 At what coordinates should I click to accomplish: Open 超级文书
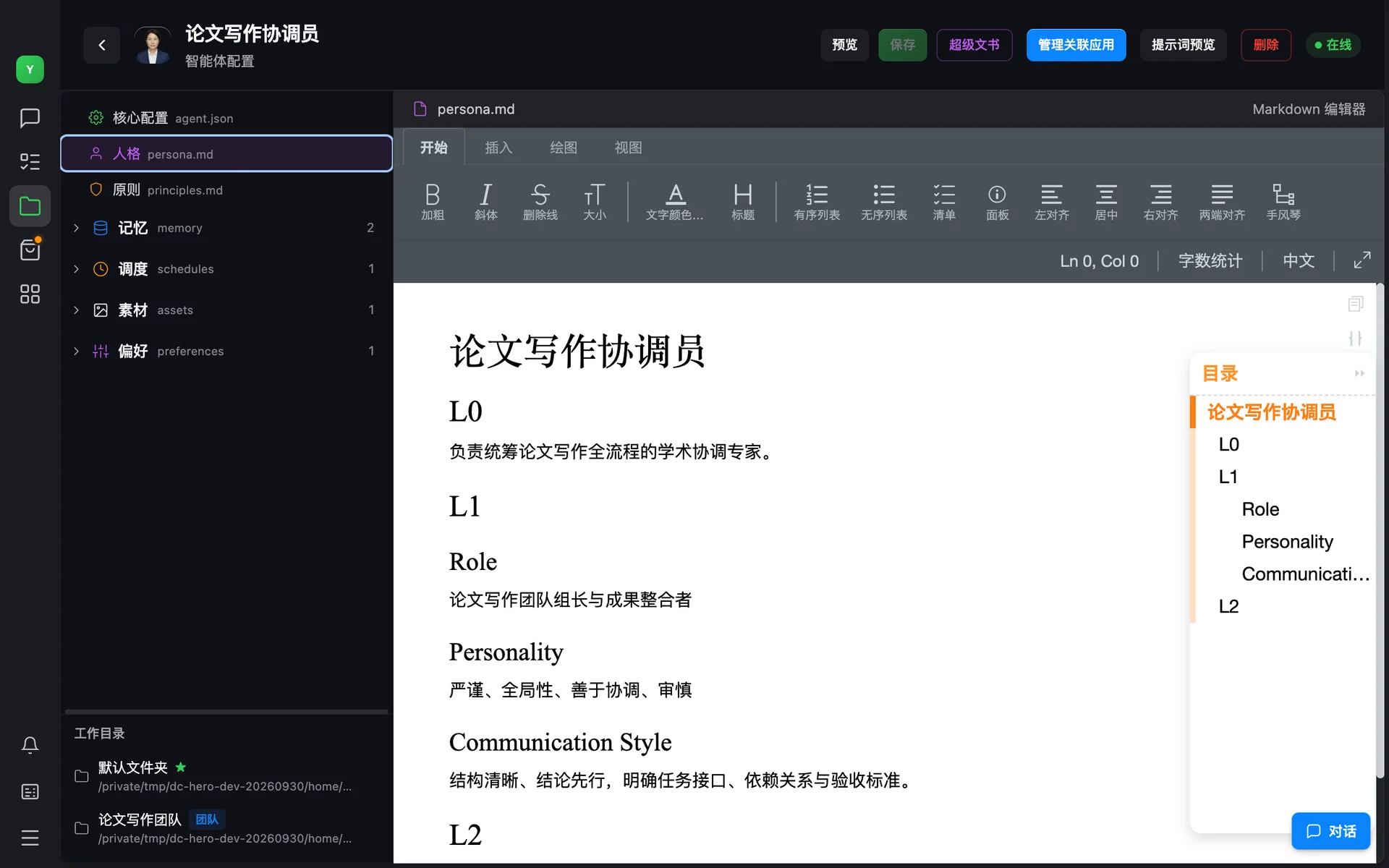coord(974,45)
